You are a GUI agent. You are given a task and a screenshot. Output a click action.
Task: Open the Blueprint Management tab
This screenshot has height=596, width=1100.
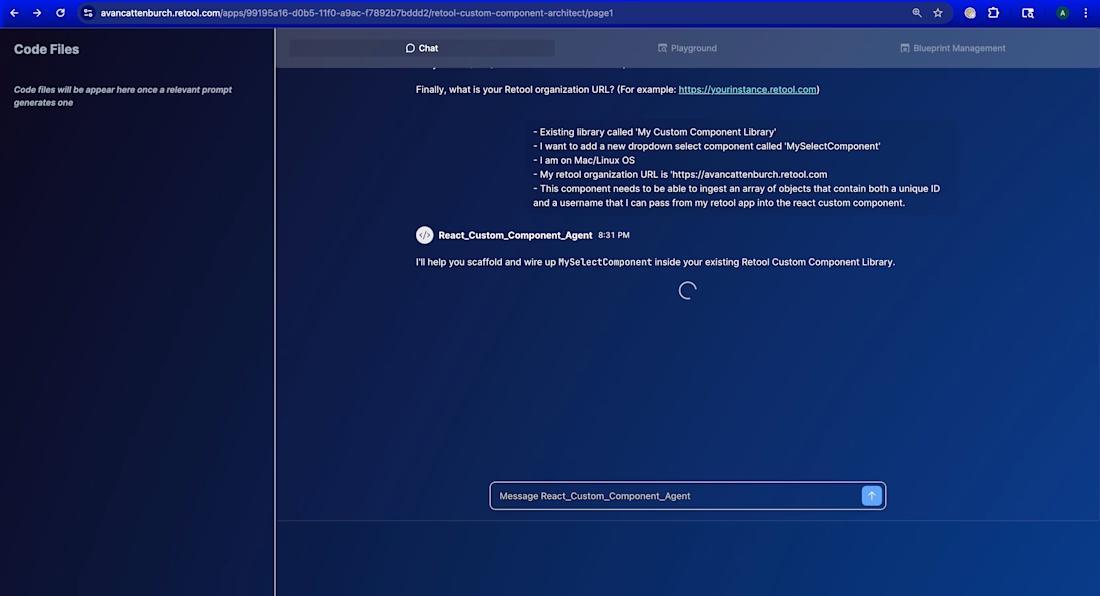tap(952, 48)
